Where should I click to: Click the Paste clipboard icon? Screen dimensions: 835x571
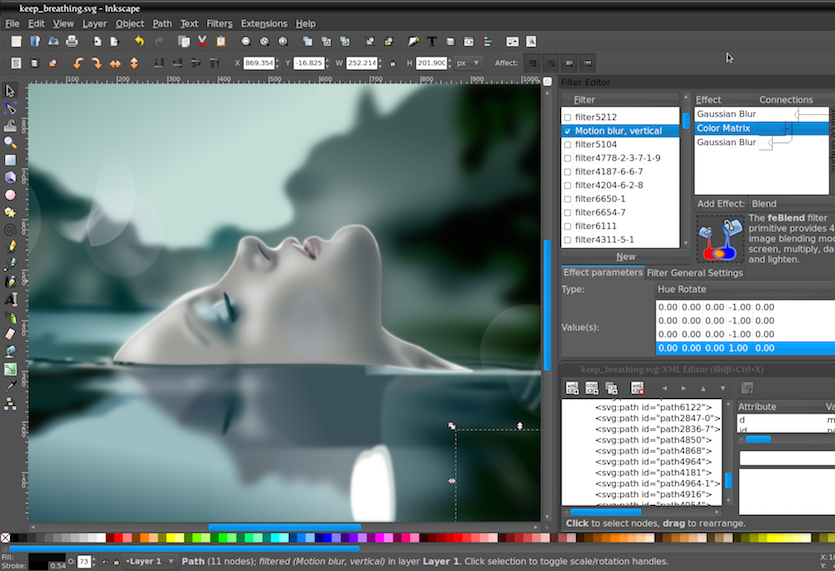(220, 42)
